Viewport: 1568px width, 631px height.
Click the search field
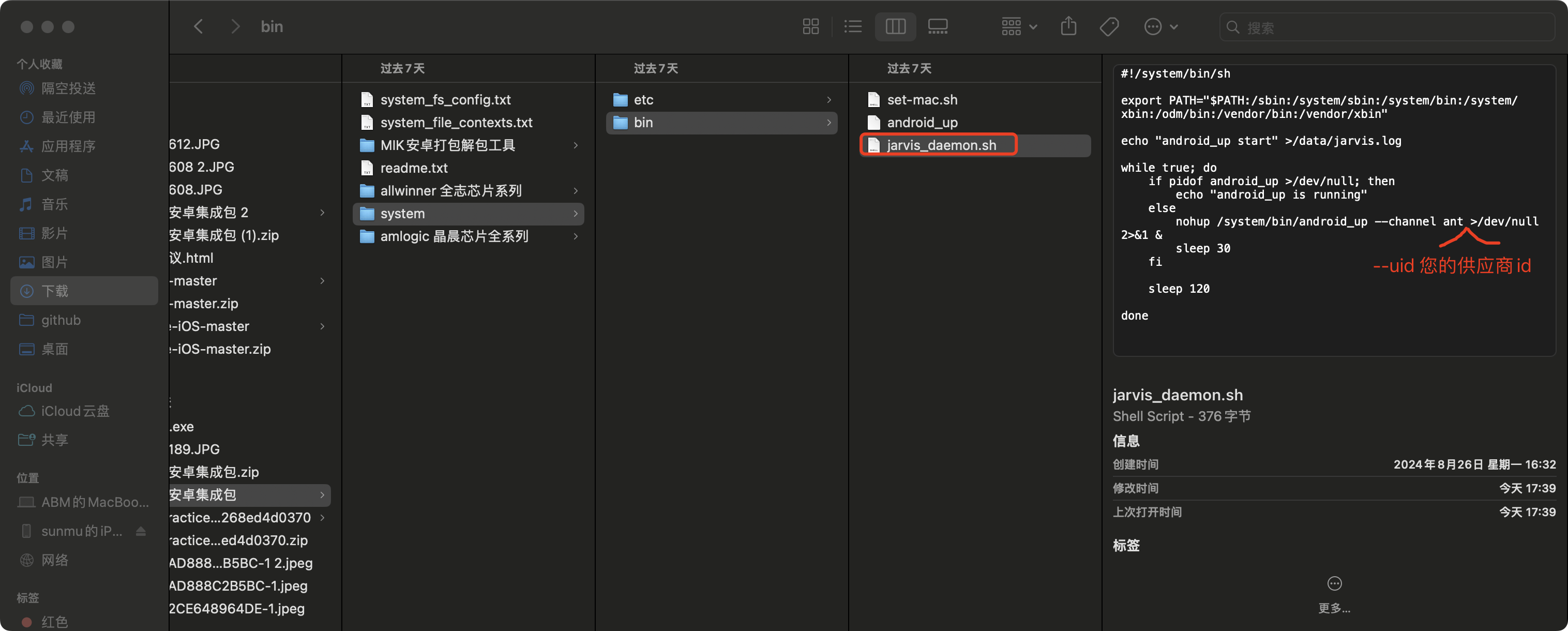1386,27
